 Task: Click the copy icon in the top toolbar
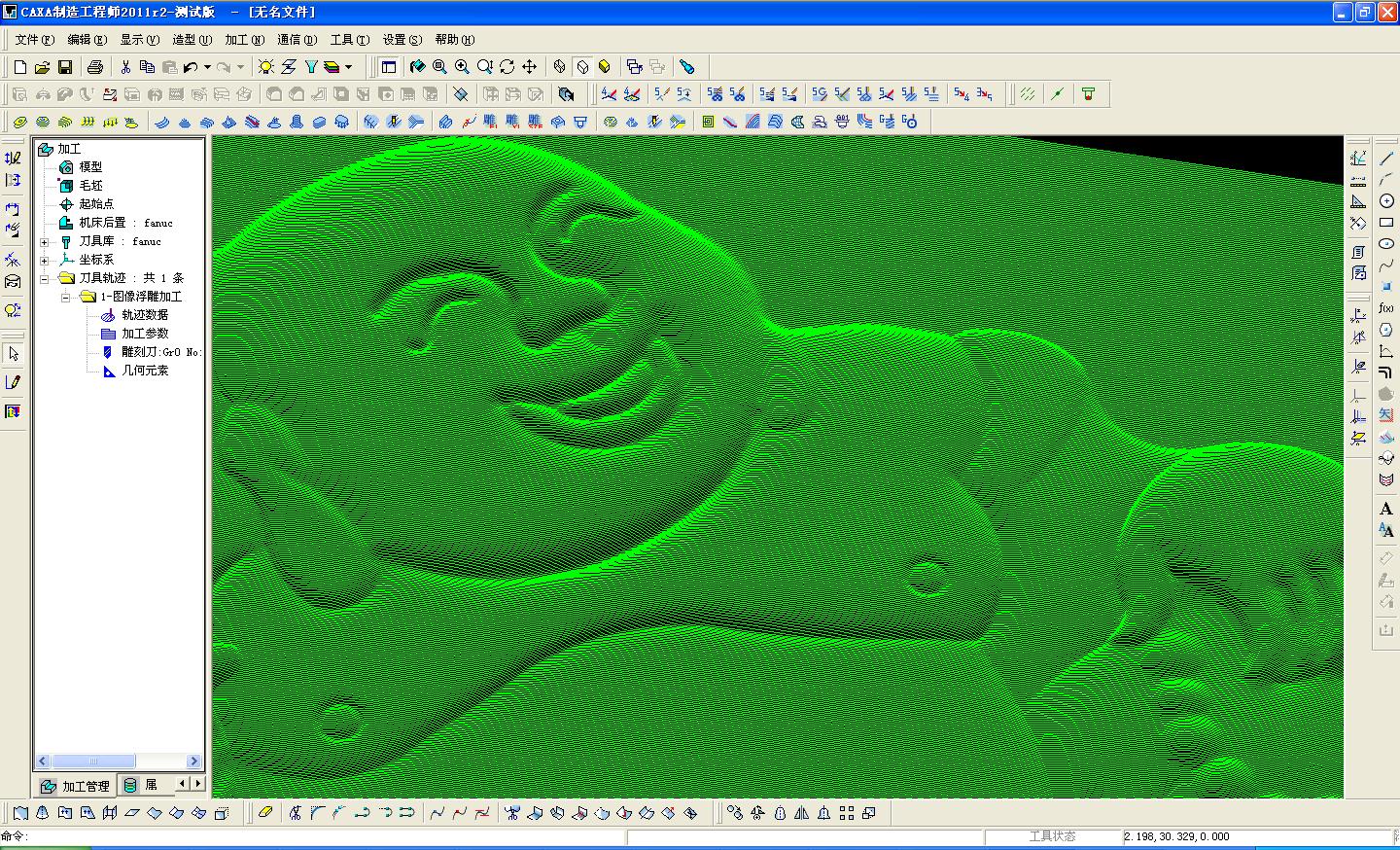coord(147,67)
